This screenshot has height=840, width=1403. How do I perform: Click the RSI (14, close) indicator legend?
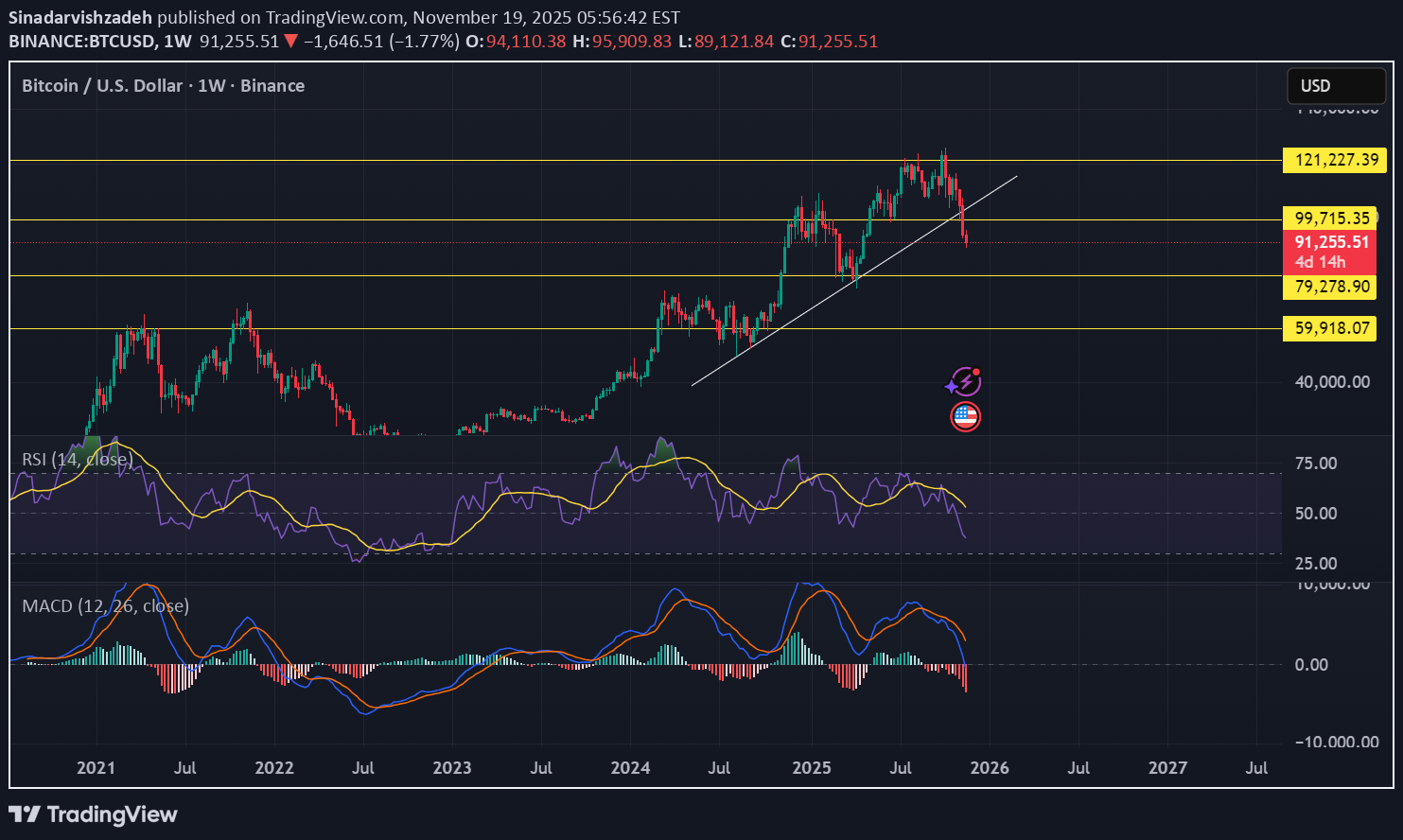(x=77, y=460)
